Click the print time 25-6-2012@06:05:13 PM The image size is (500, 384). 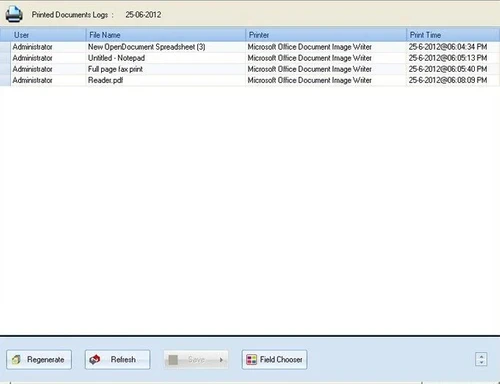(x=448, y=58)
